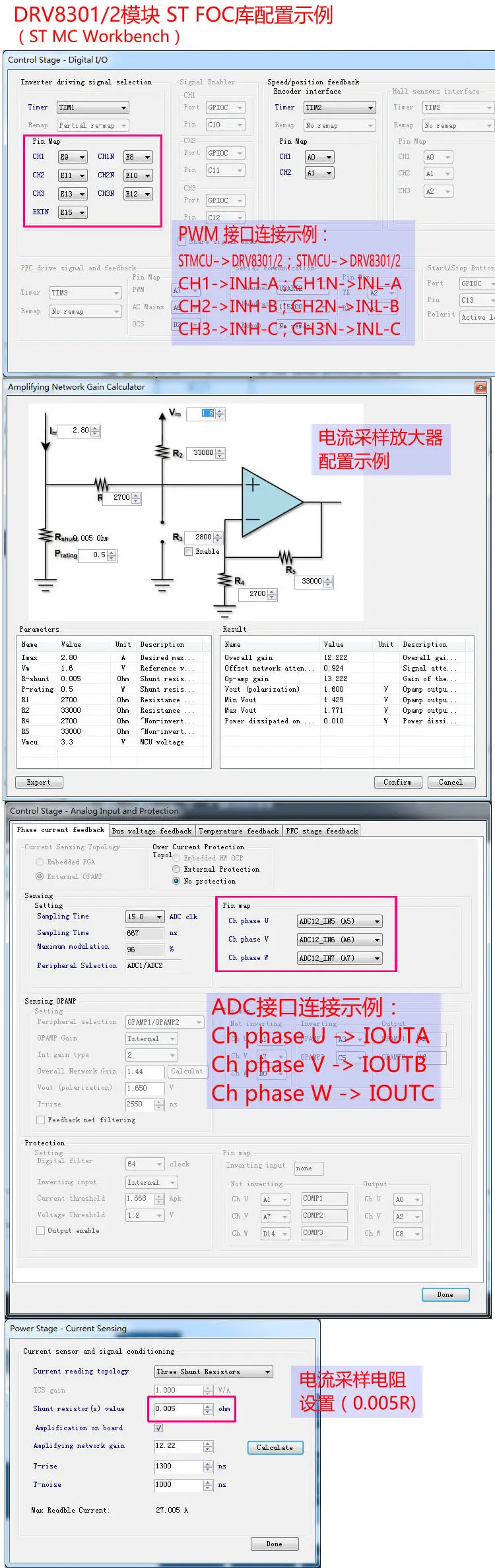The image size is (495, 1568).
Task: Open the CH1N pin E8 dropdown
Action: point(138,157)
